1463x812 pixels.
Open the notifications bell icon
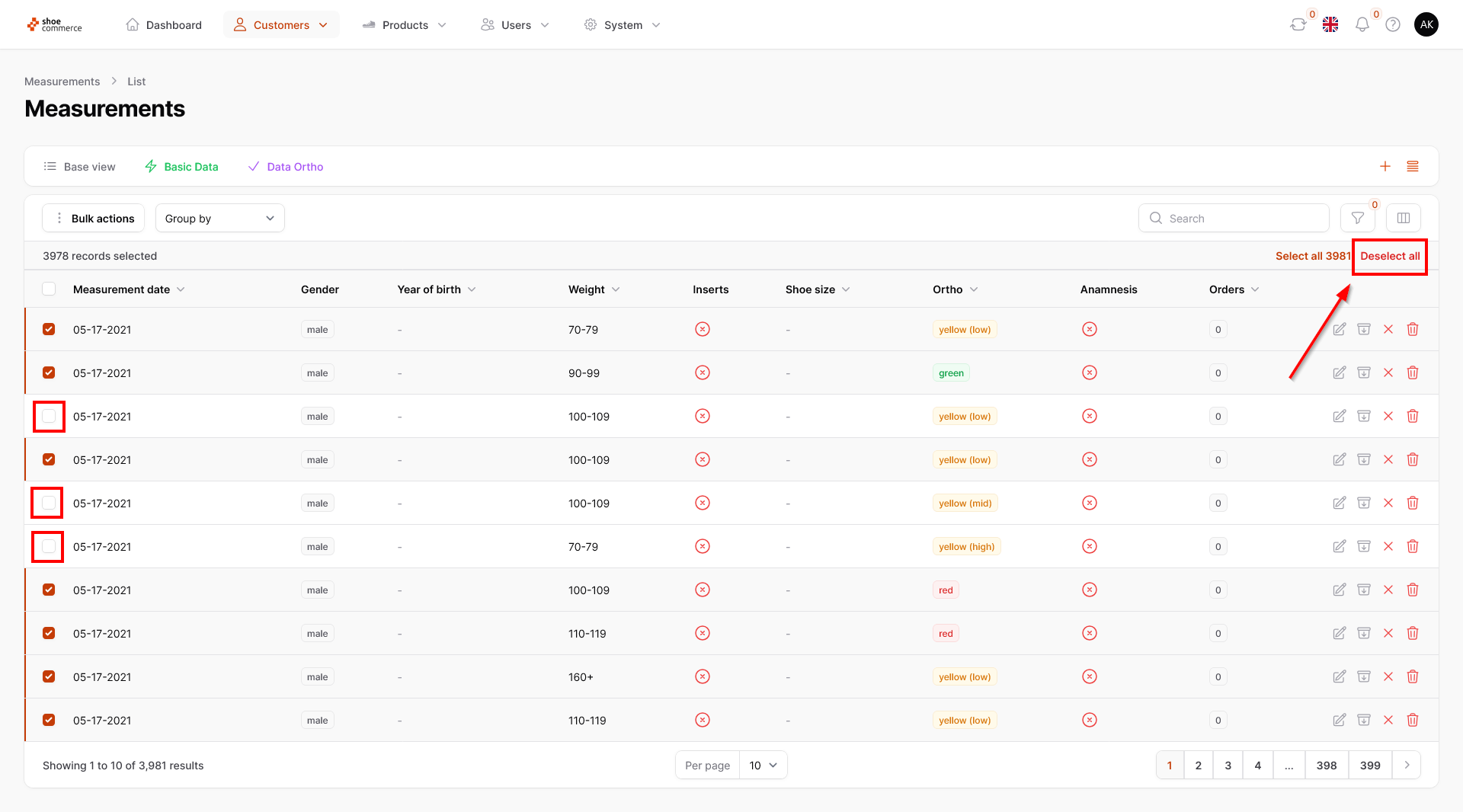coord(1362,25)
